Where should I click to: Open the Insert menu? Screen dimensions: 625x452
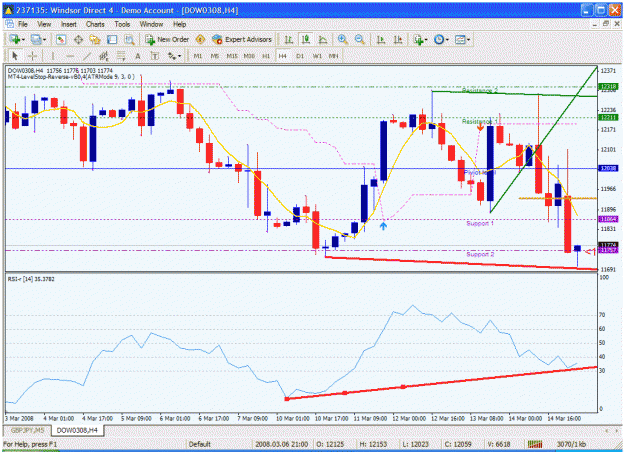click(x=69, y=24)
